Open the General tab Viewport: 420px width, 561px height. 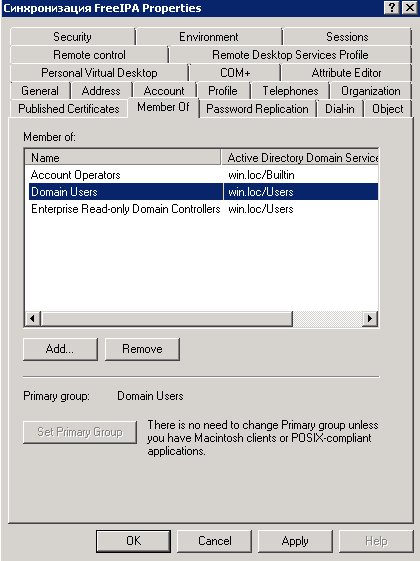point(40,91)
